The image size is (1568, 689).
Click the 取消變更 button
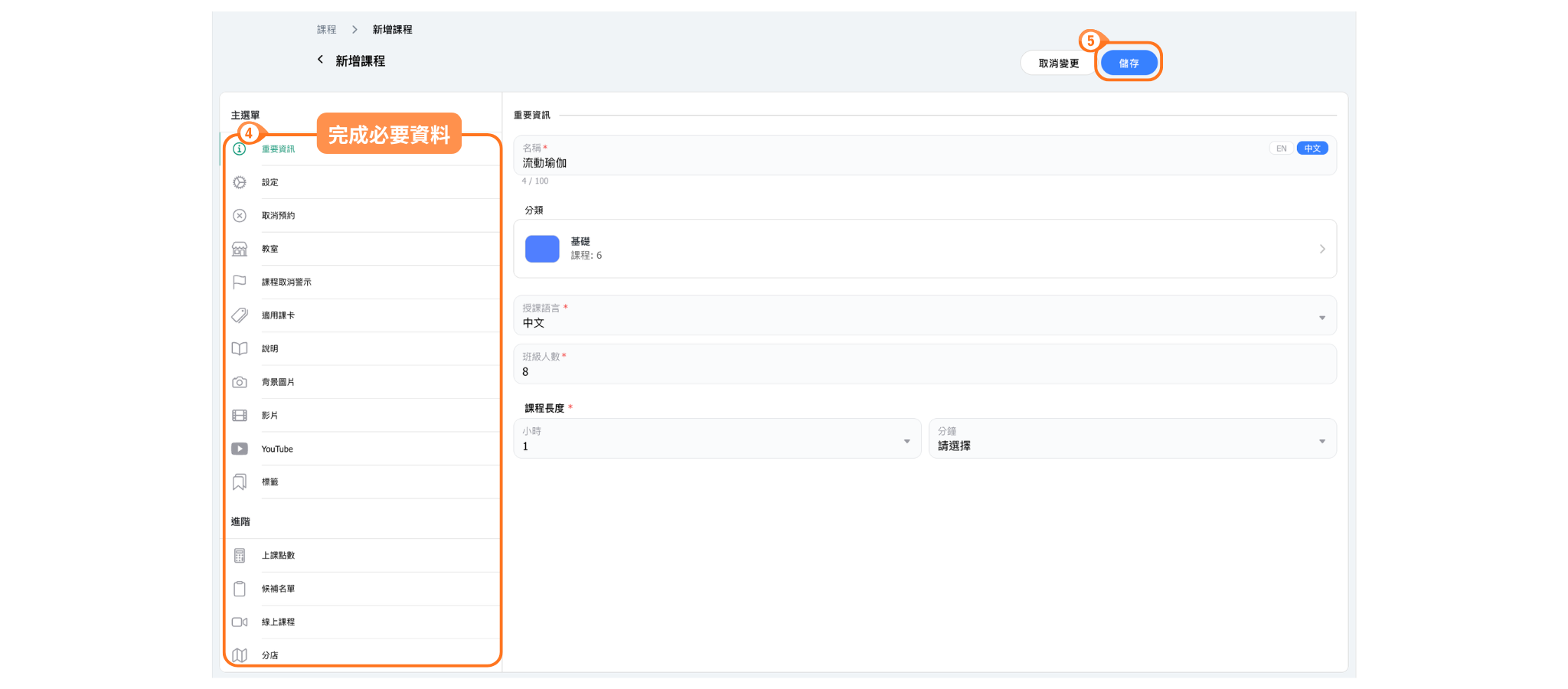pyautogui.click(x=1058, y=63)
